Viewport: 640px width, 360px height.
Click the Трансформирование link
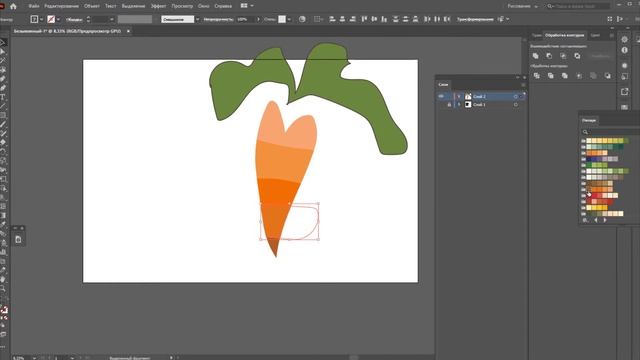pyautogui.click(x=476, y=19)
